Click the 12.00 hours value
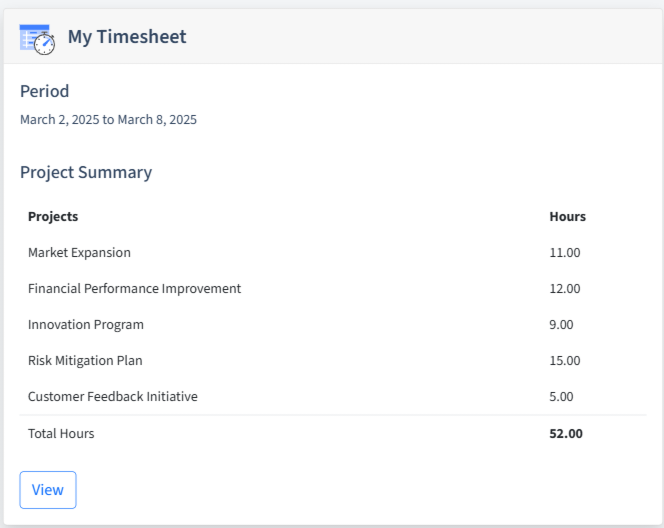The height and width of the screenshot is (528, 664). [x=564, y=288]
